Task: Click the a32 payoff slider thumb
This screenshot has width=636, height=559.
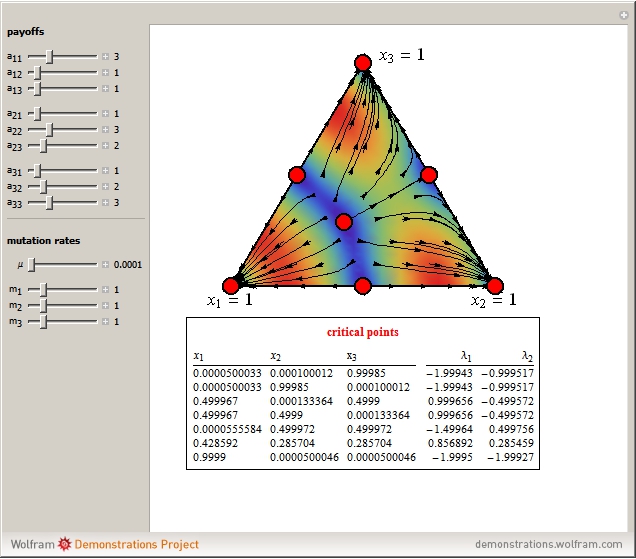Action: click(43, 187)
